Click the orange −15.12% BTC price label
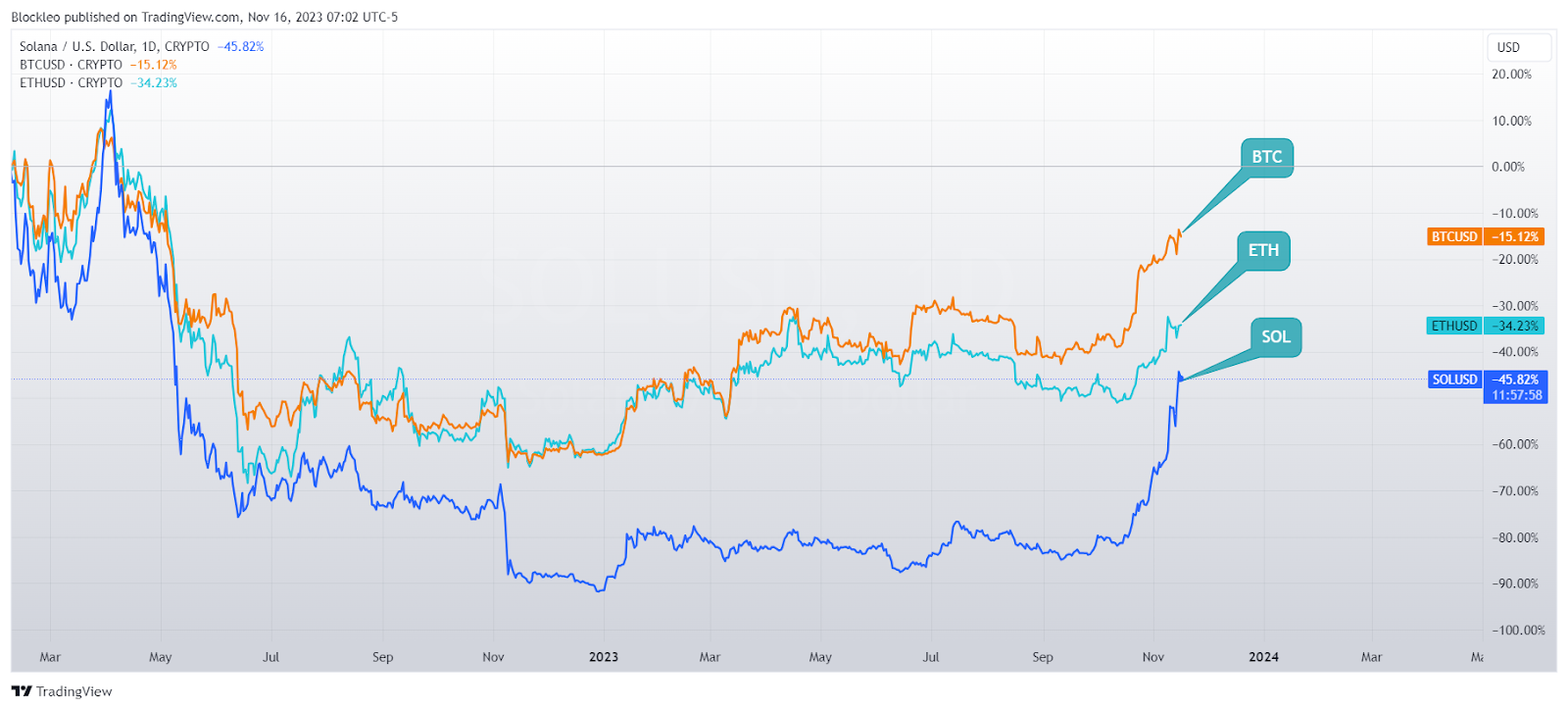 [1515, 236]
